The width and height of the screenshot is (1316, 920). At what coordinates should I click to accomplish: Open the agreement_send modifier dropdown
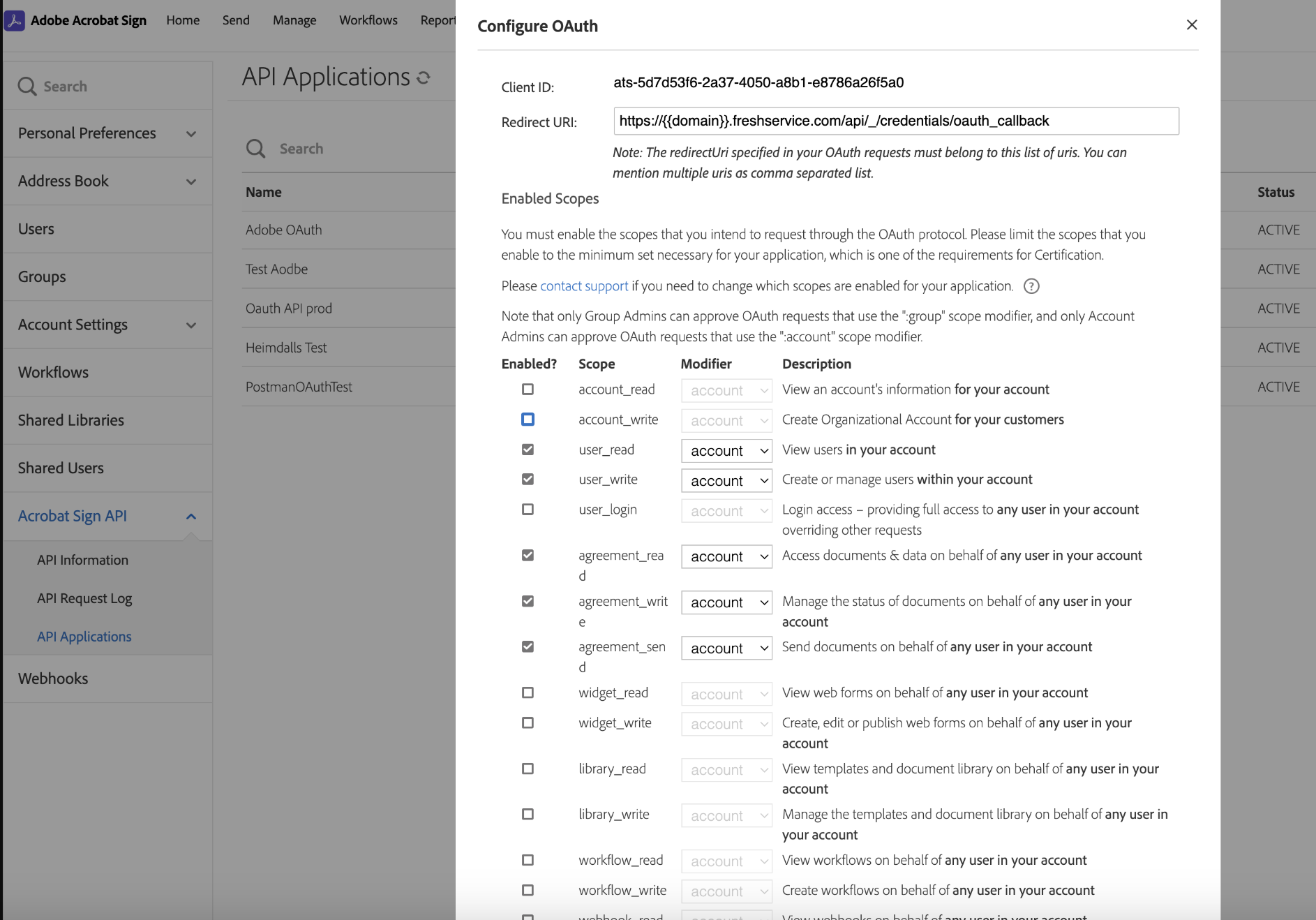(x=726, y=648)
